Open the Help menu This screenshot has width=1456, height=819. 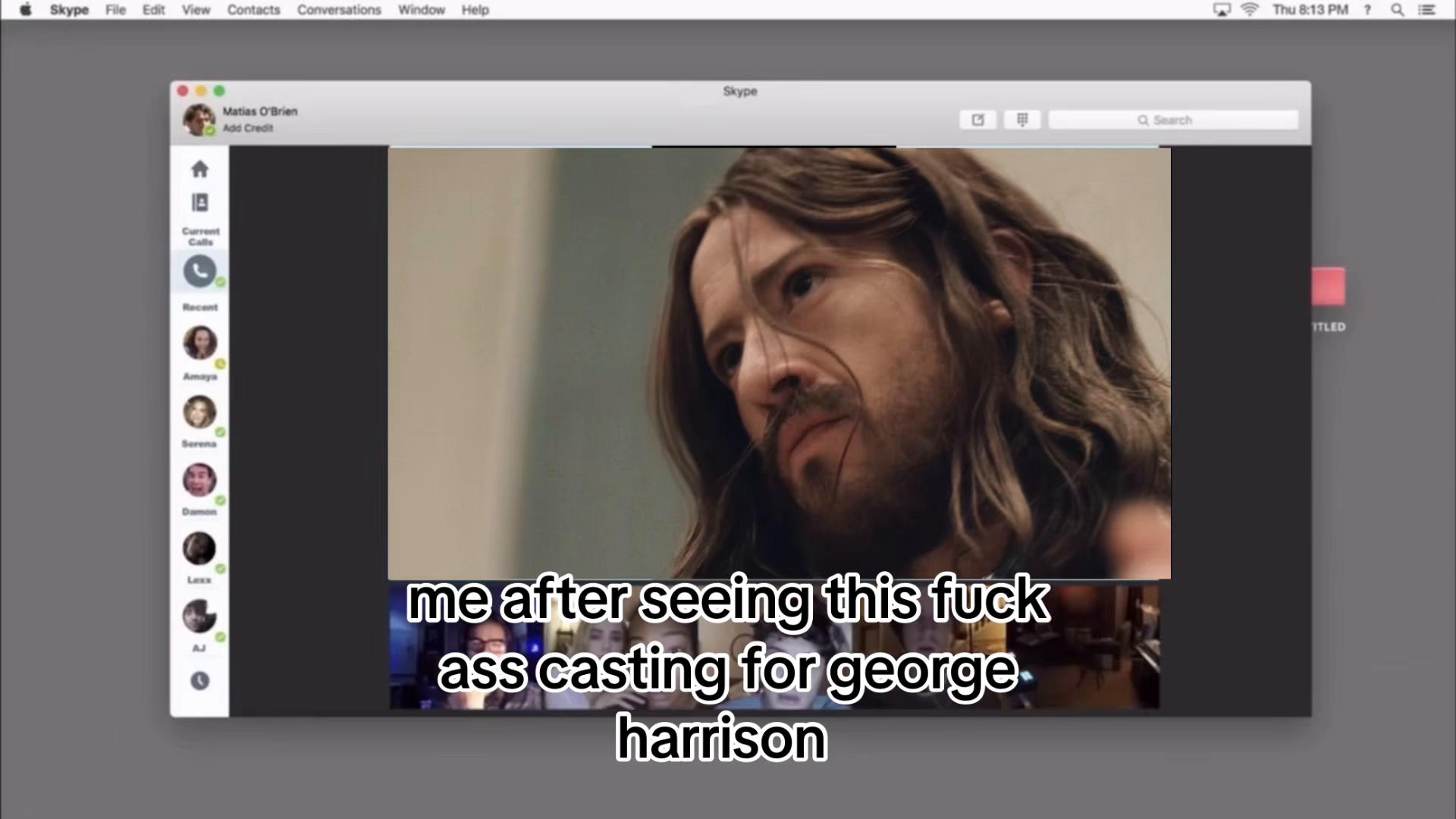(475, 10)
